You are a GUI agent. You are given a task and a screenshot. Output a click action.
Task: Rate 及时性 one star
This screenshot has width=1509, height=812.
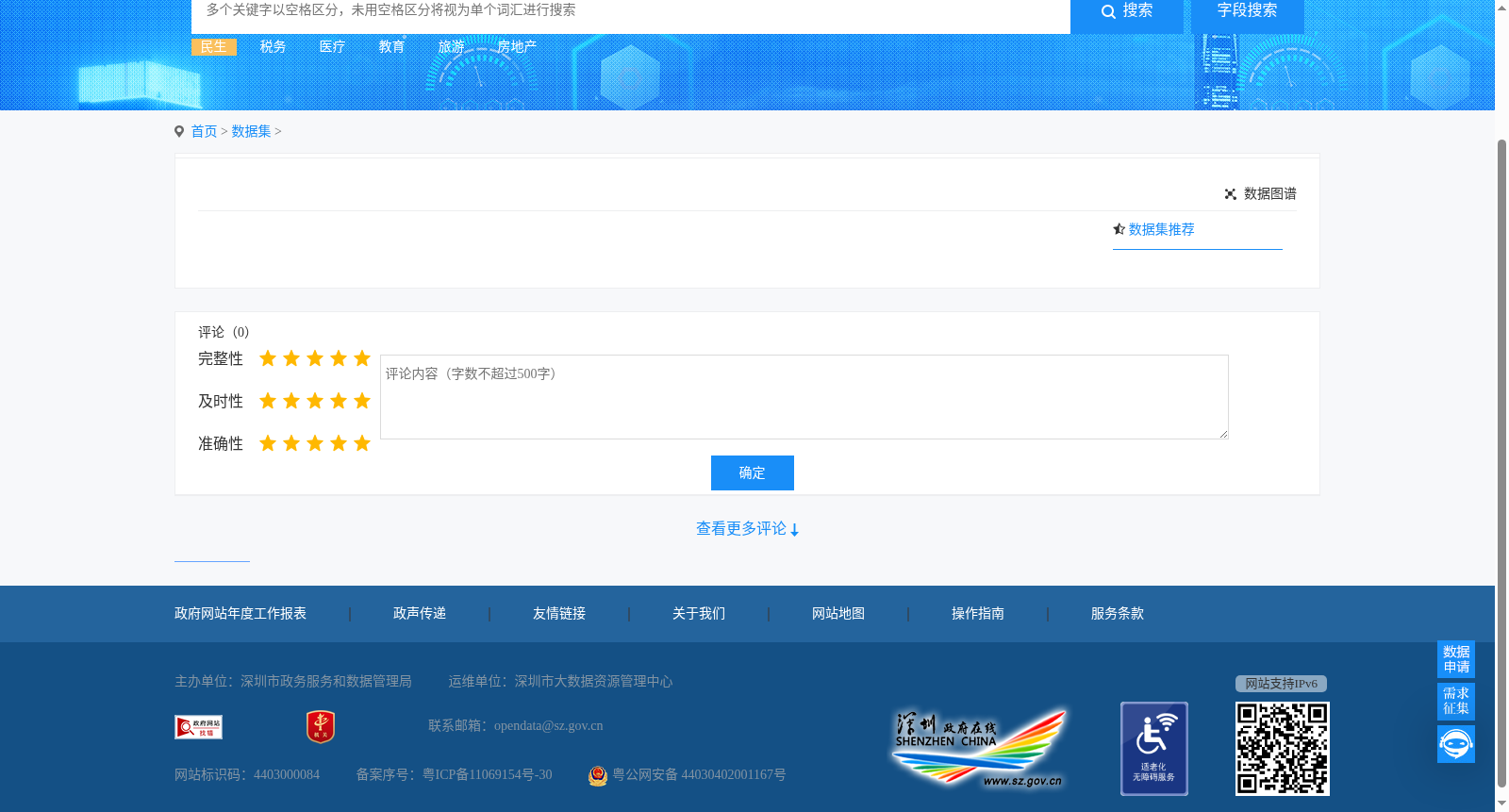pos(268,401)
